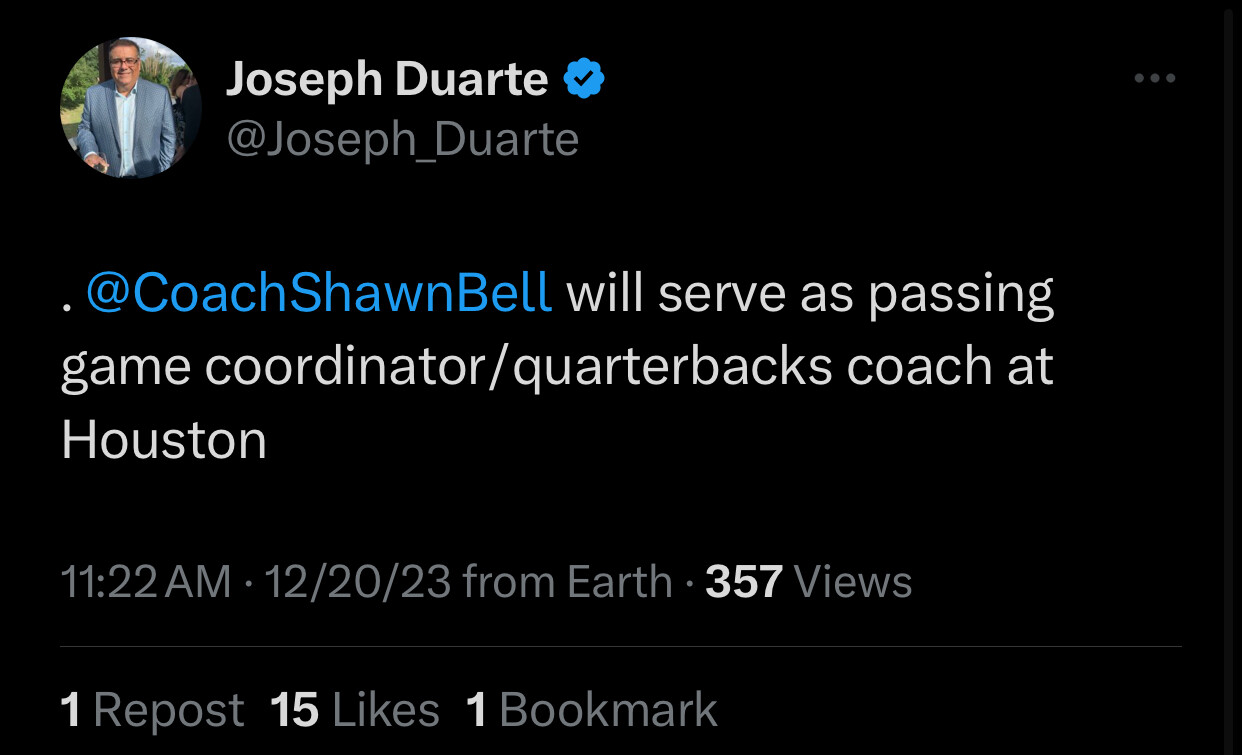Click the 12/20/23 post date
The width and height of the screenshot is (1242, 755).
356,582
